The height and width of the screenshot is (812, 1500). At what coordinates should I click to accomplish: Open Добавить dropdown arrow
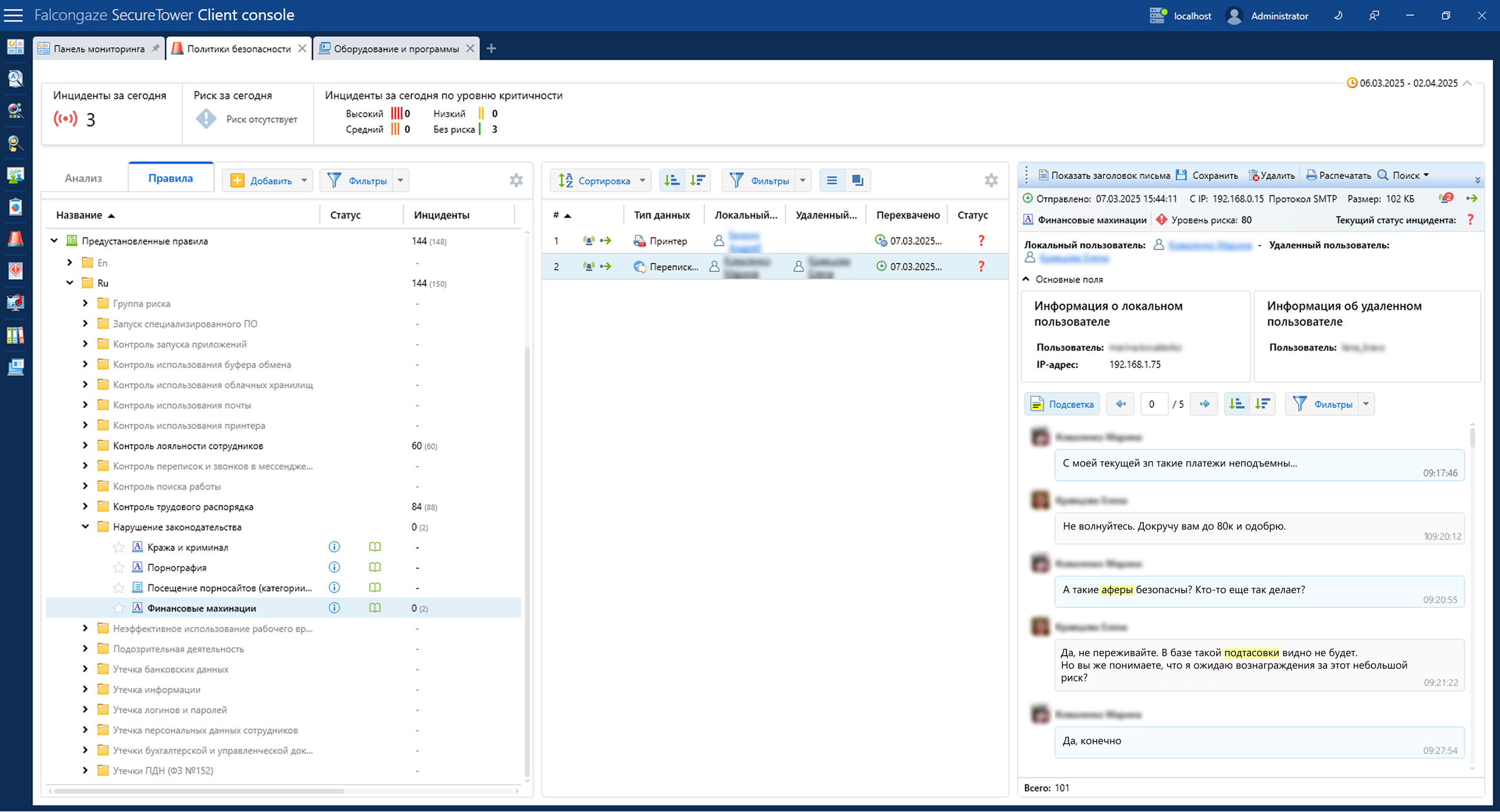[x=304, y=181]
